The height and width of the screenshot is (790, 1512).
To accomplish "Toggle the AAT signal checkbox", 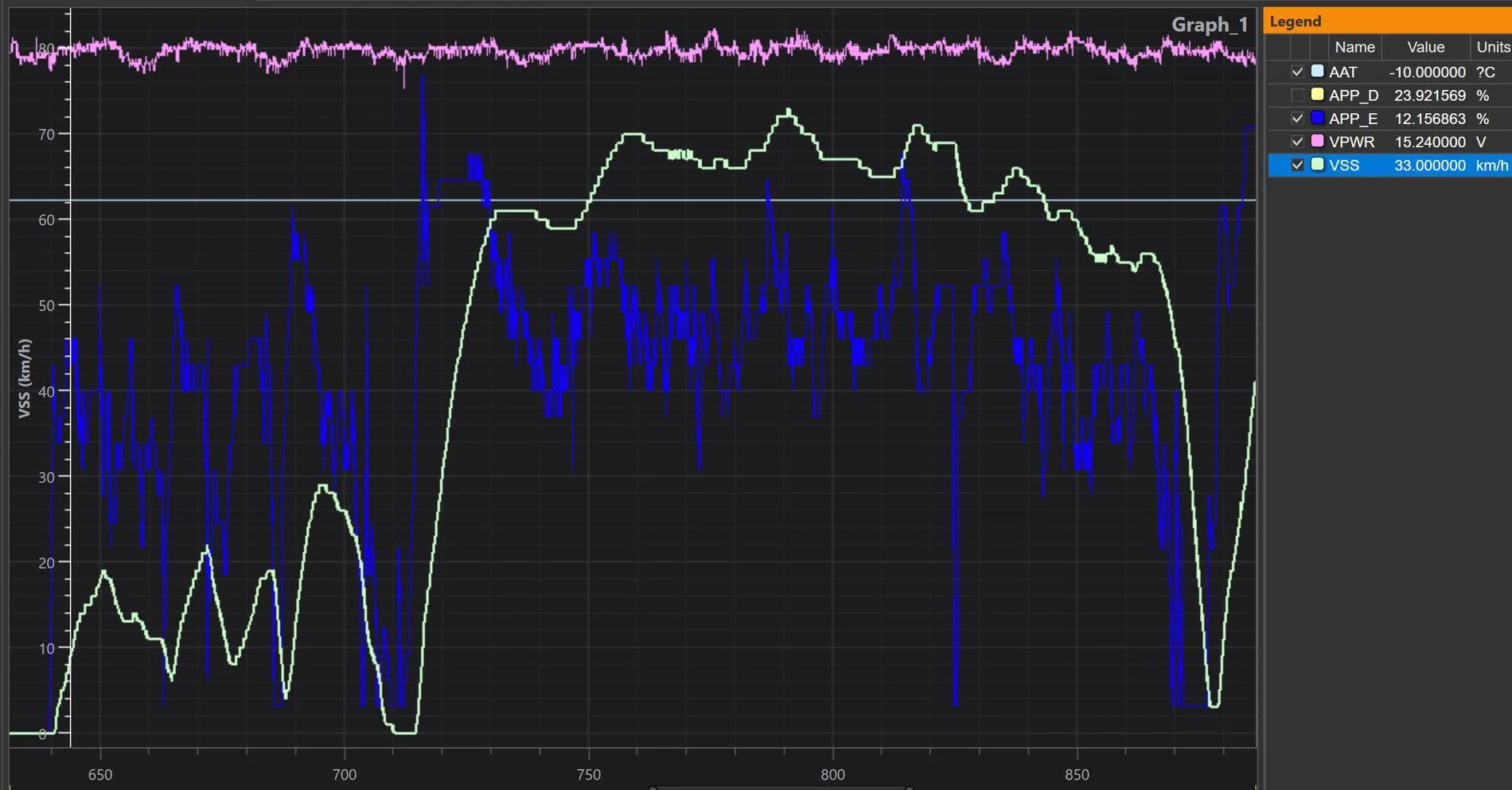I will (x=1297, y=72).
